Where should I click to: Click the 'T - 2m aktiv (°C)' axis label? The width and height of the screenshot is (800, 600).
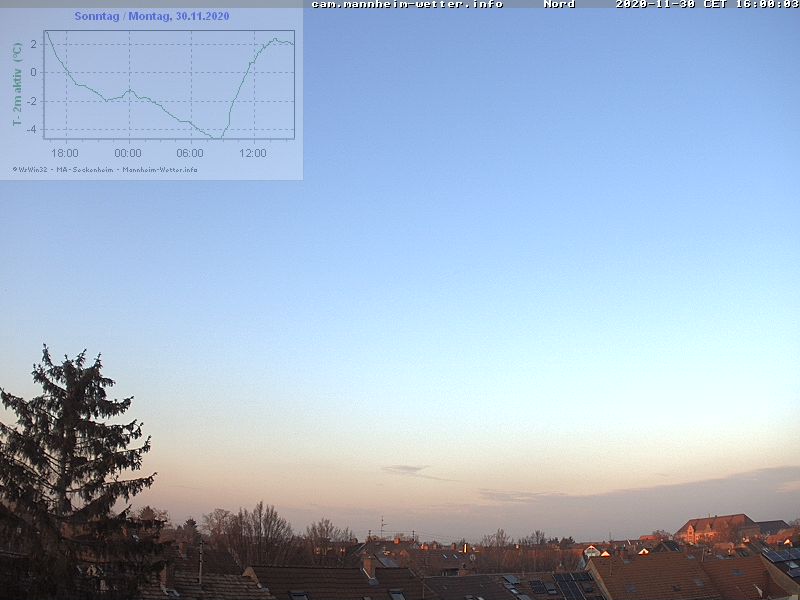[17, 84]
